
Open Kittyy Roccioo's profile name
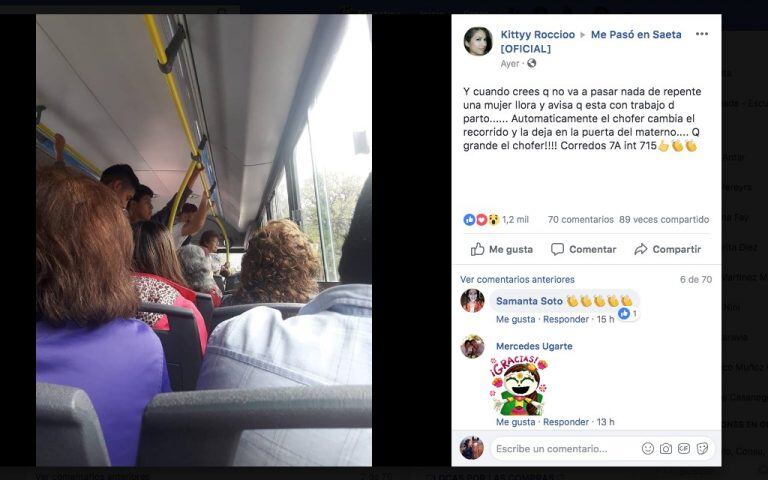tap(537, 34)
